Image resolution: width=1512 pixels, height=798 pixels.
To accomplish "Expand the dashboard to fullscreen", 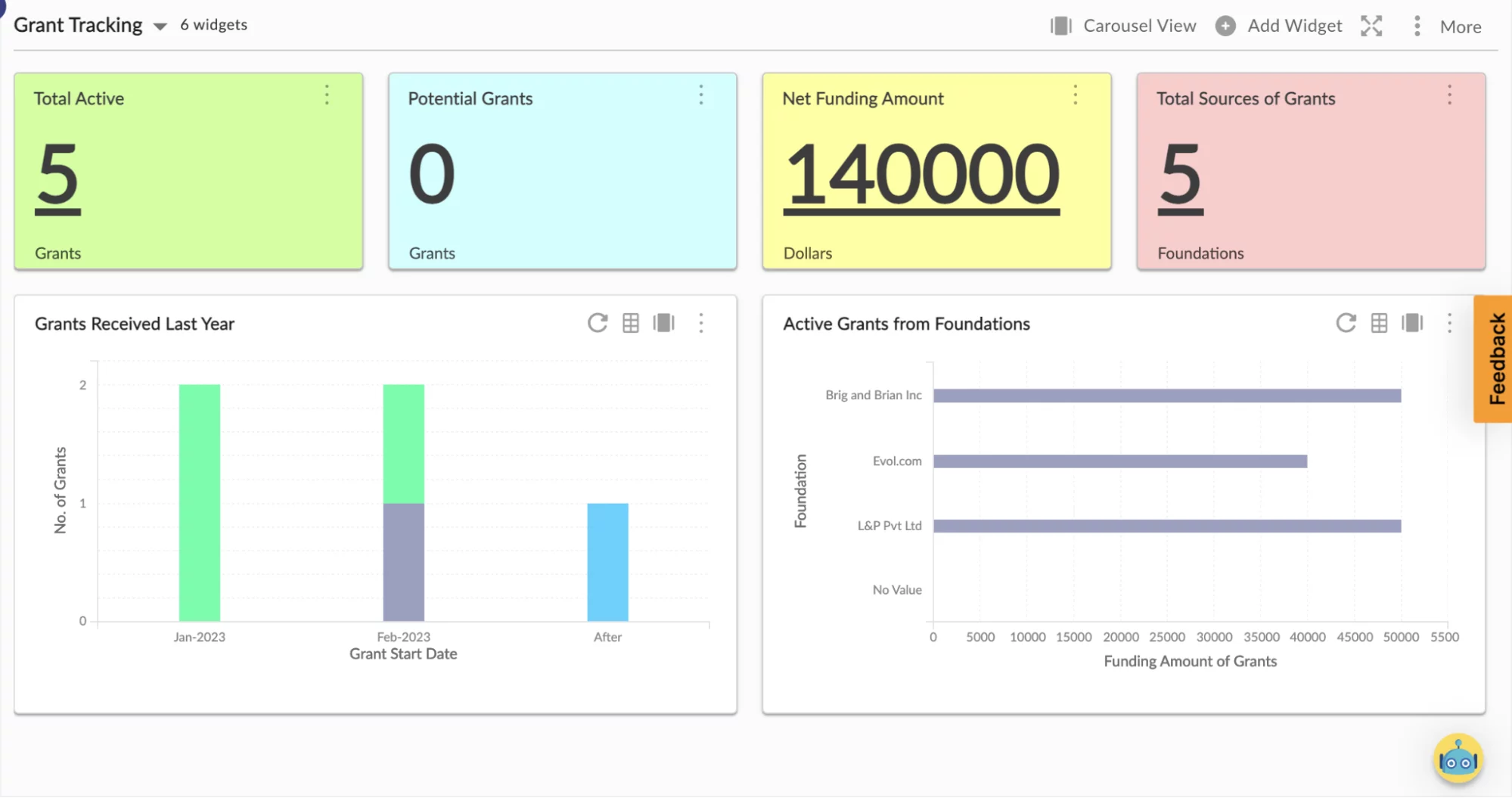I will click(x=1371, y=26).
